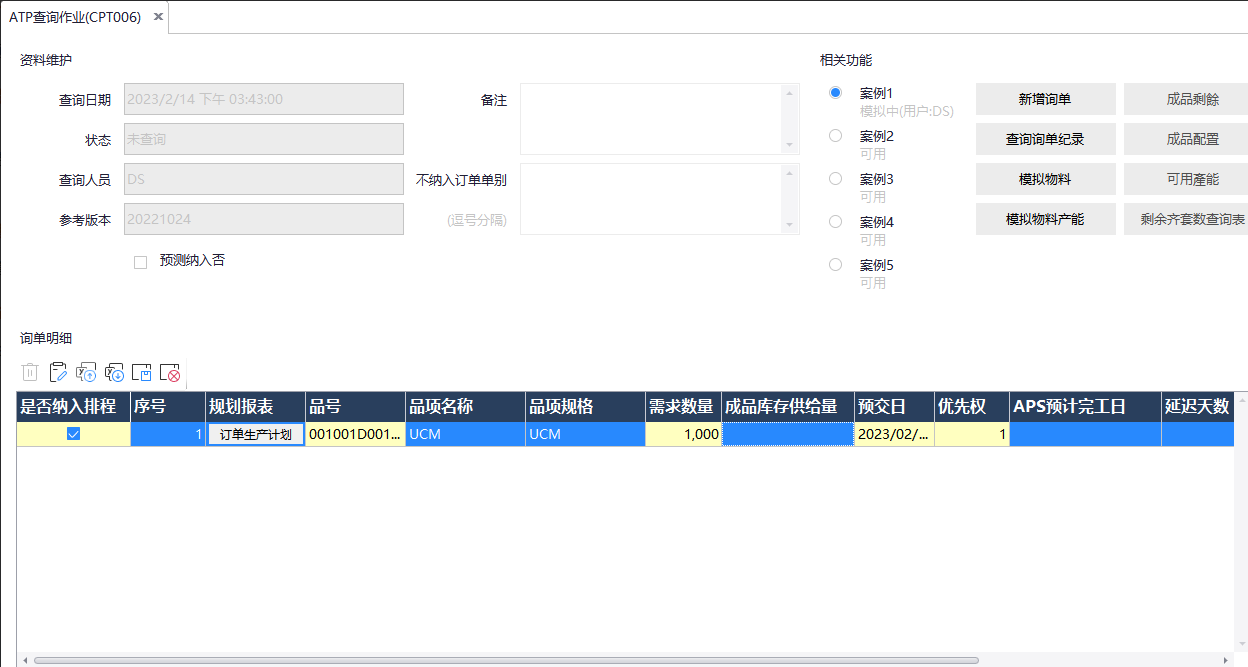Open 查询询单纪录
1248x667 pixels.
point(1045,139)
